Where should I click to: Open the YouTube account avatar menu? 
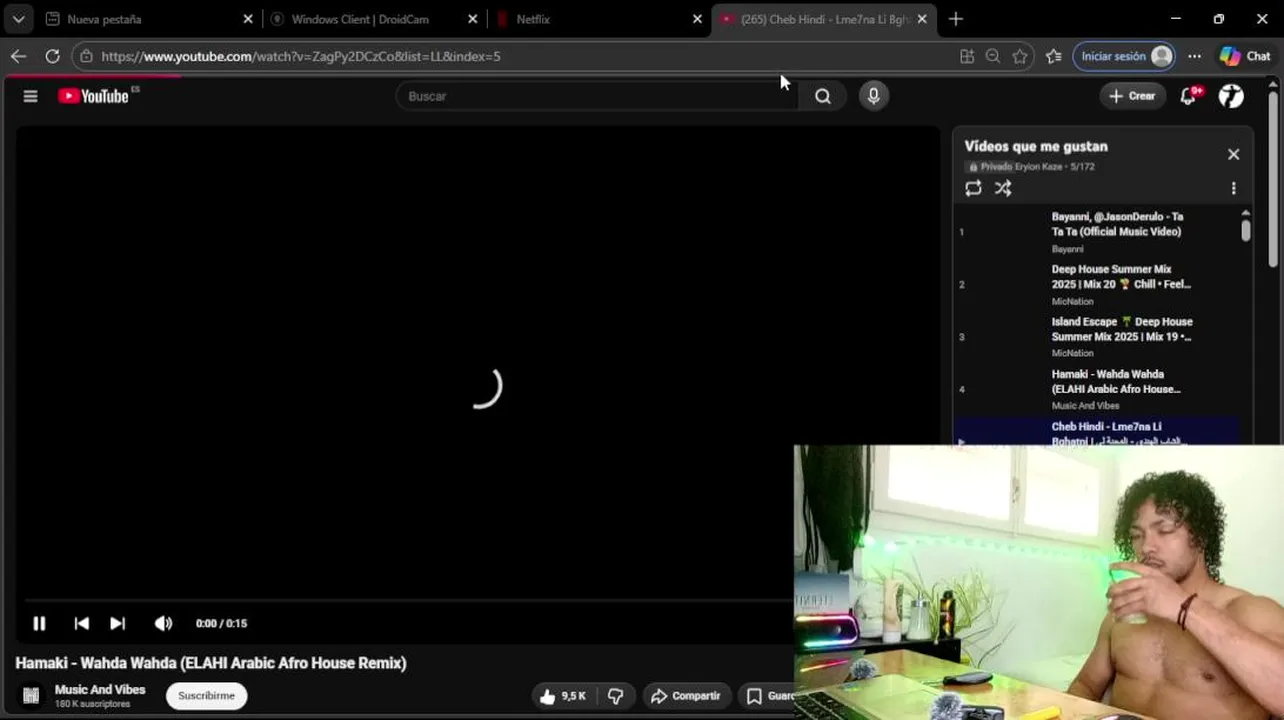1231,96
